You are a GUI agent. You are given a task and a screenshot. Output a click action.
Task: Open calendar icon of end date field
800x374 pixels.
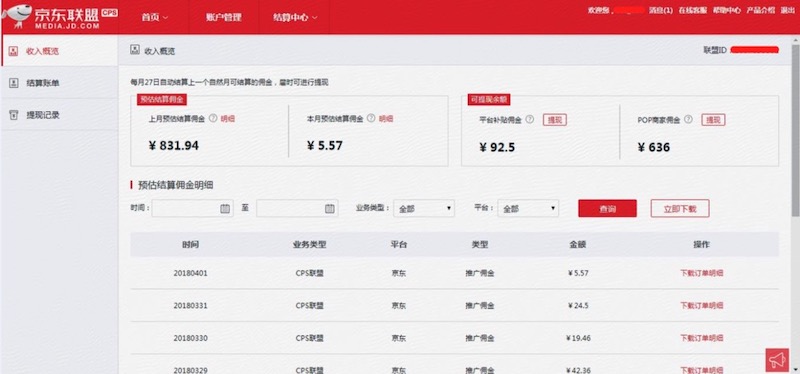[330, 208]
